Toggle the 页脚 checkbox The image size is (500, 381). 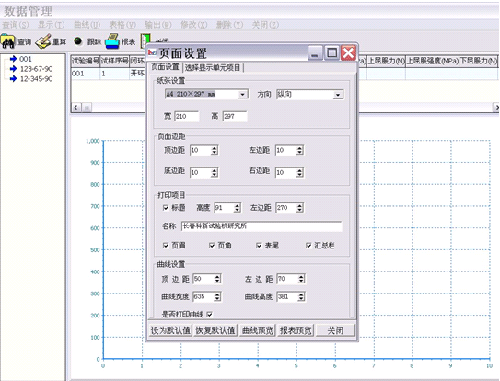pyautogui.click(x=212, y=245)
